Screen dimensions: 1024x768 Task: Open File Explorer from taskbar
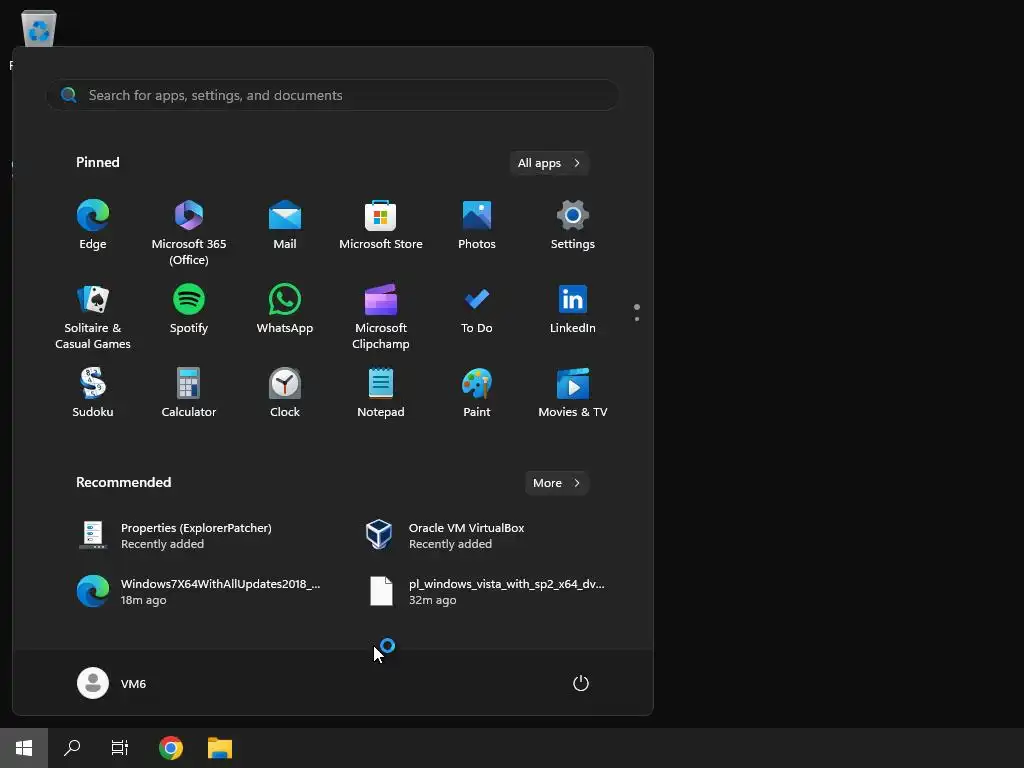point(220,748)
